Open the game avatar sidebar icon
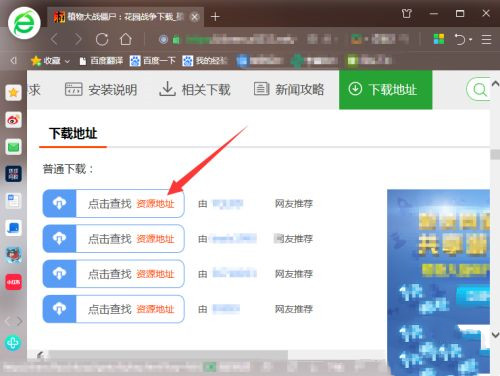The image size is (500, 376). point(13,255)
